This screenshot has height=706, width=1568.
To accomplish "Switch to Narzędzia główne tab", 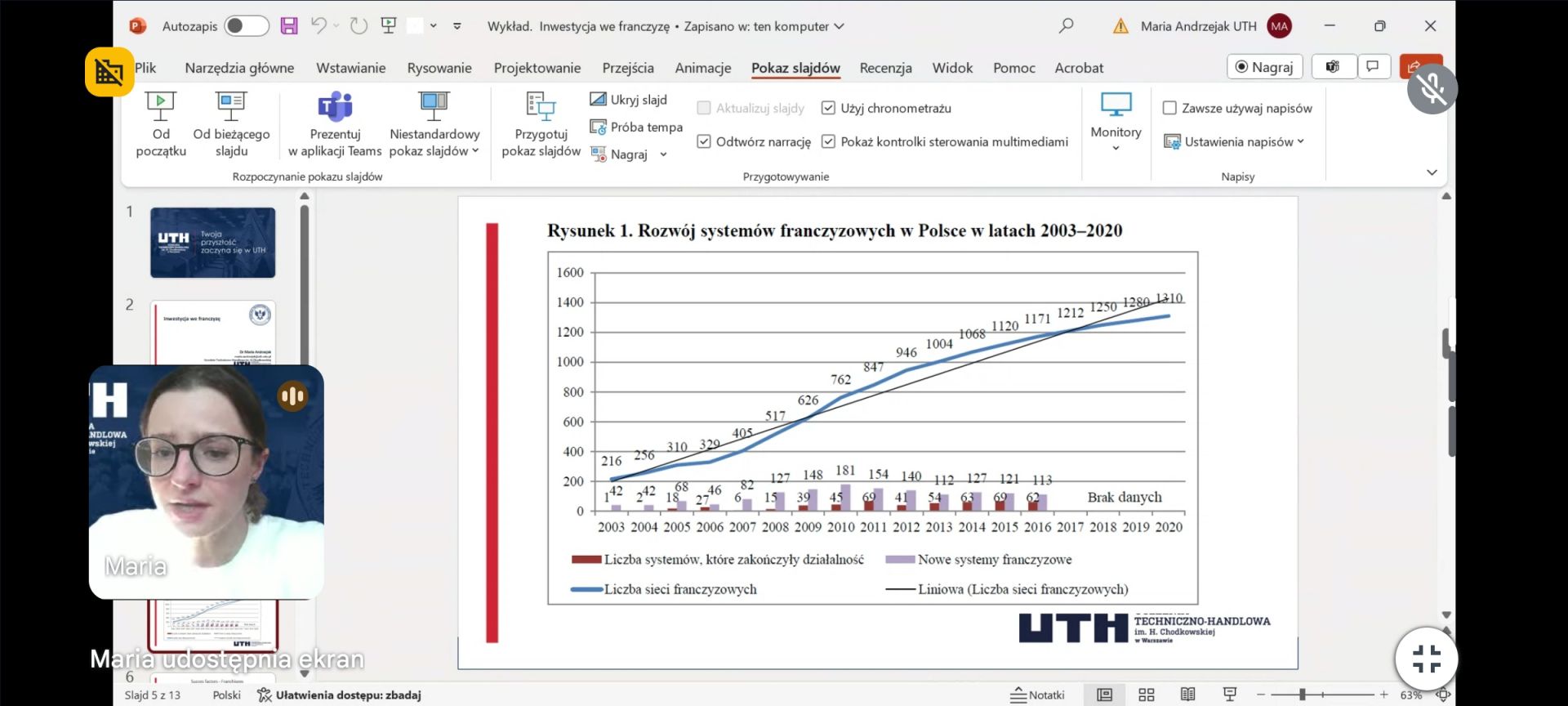I will pyautogui.click(x=239, y=68).
